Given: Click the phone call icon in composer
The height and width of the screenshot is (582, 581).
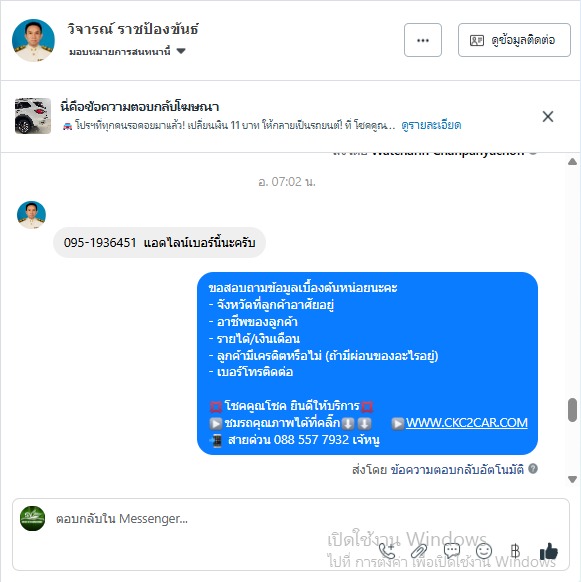Looking at the screenshot, I should point(386,551).
